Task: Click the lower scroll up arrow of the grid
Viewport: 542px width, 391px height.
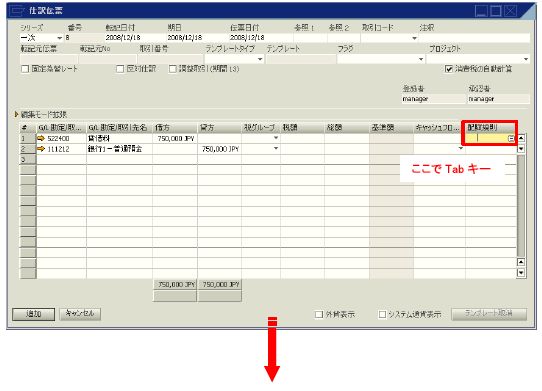Action: click(x=521, y=262)
